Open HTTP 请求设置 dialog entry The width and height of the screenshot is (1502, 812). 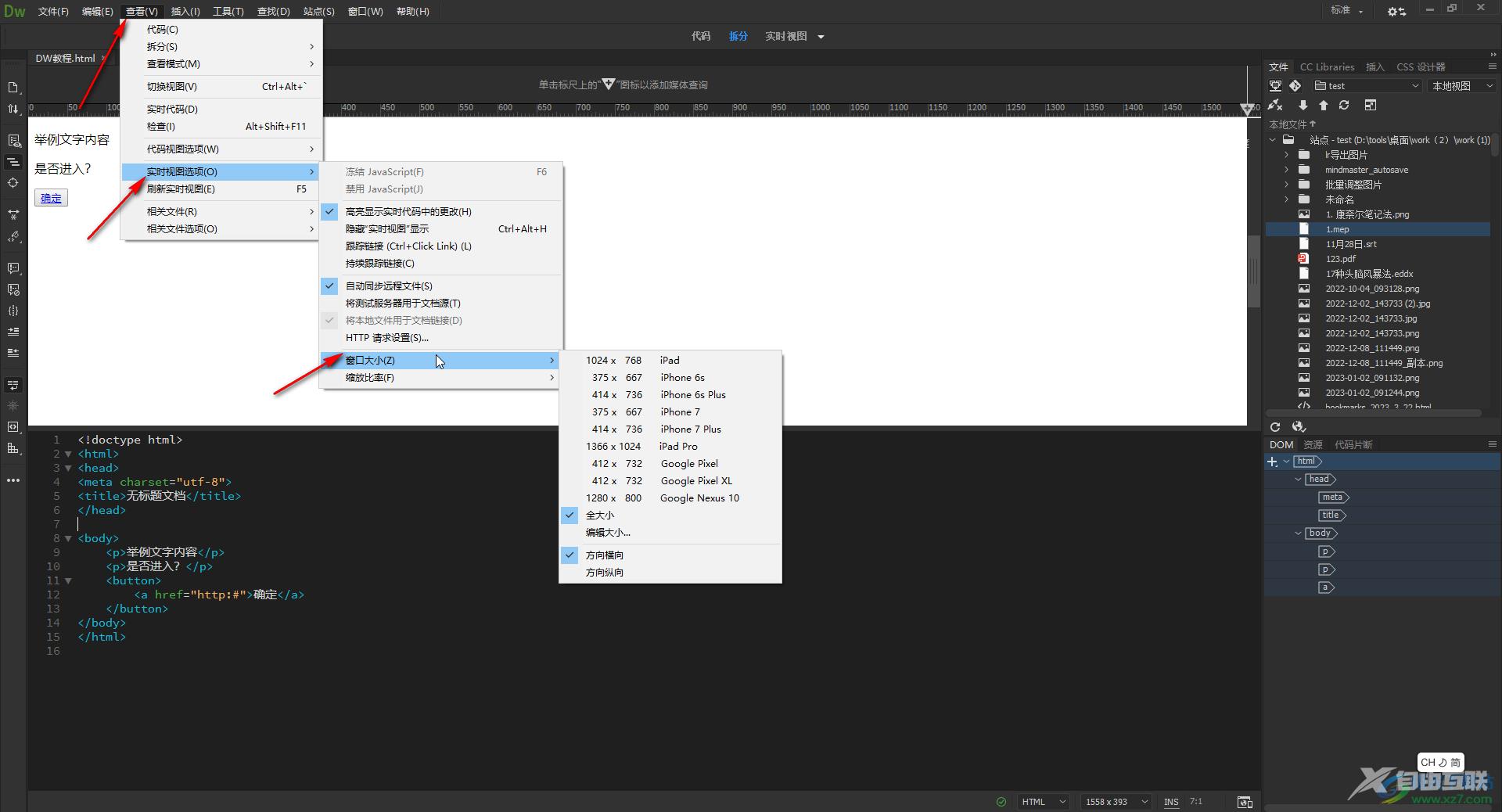[x=440, y=338]
